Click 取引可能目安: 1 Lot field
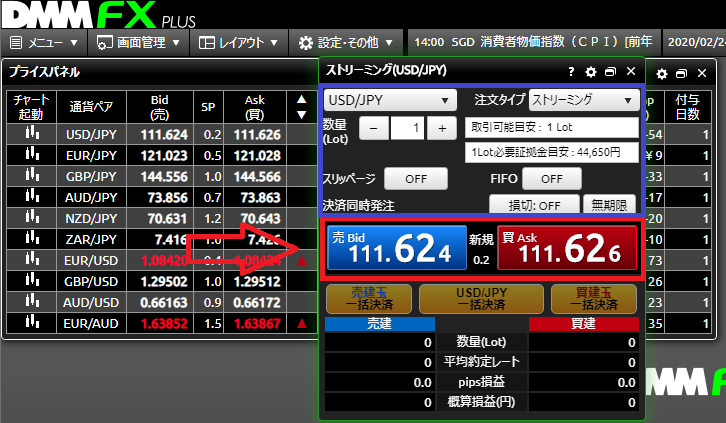The image size is (726, 423). coord(552,127)
